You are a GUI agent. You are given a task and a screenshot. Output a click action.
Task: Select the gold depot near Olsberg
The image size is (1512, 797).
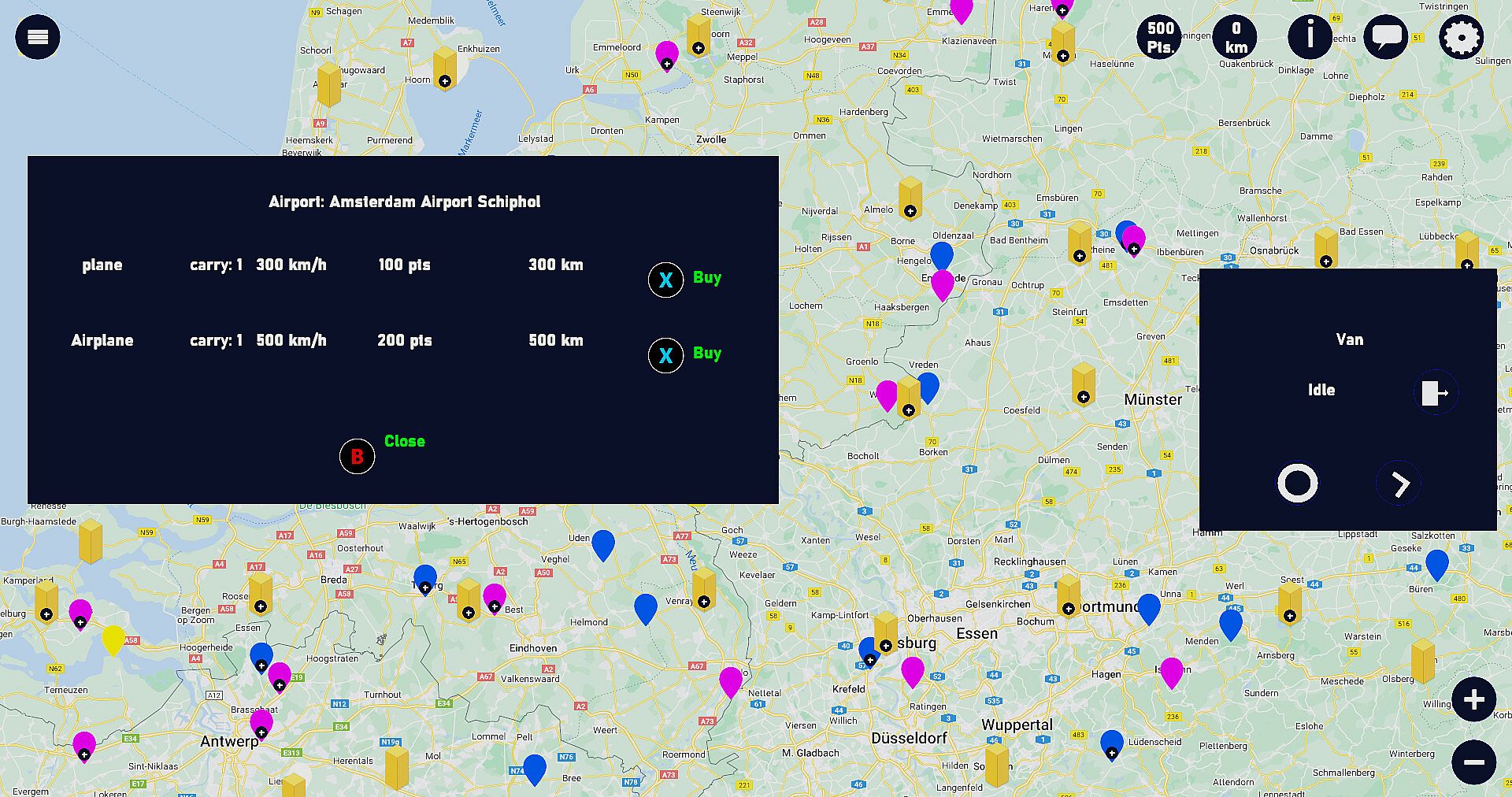pos(1423,661)
